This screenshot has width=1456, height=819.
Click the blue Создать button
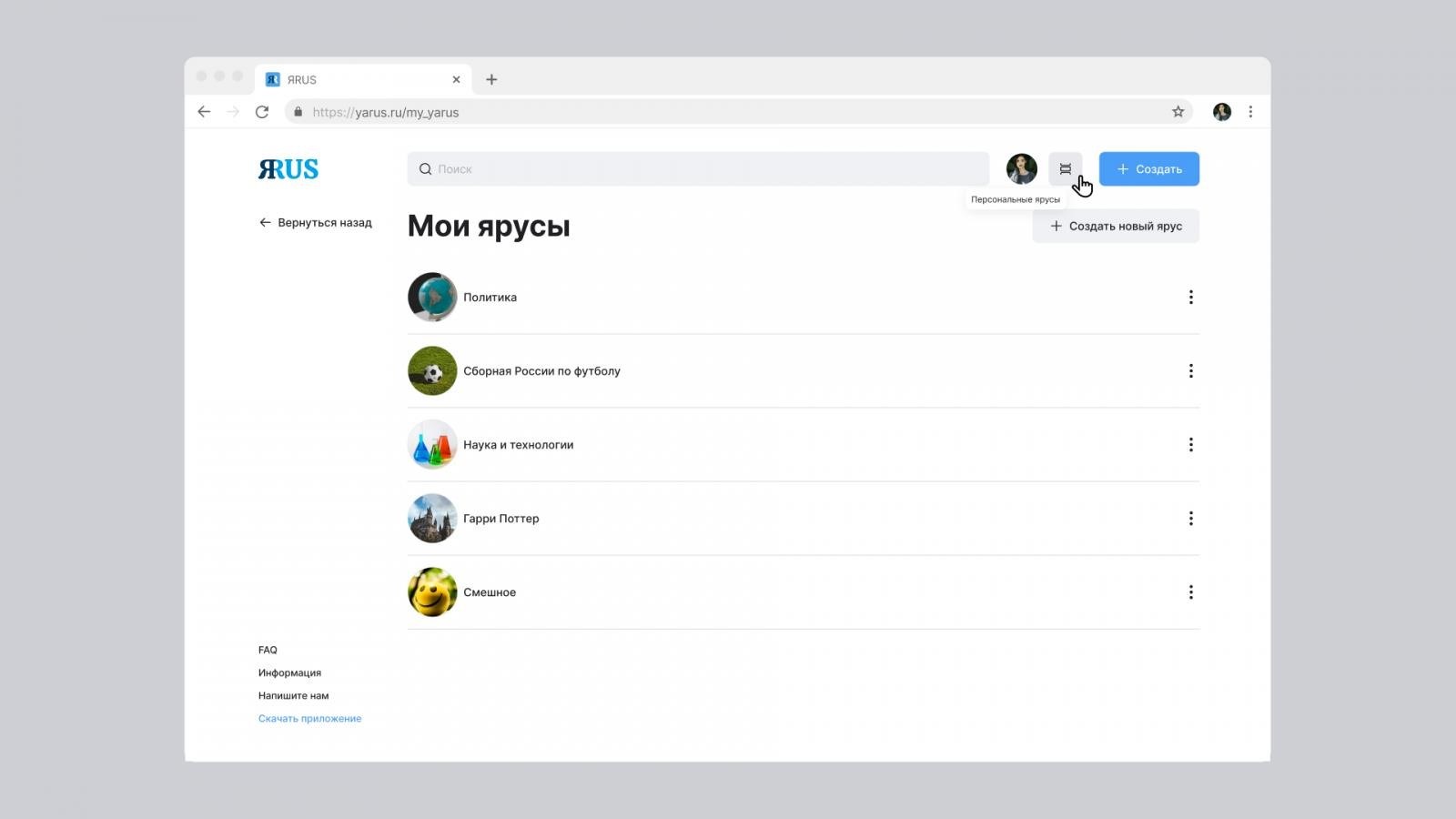pos(1148,169)
